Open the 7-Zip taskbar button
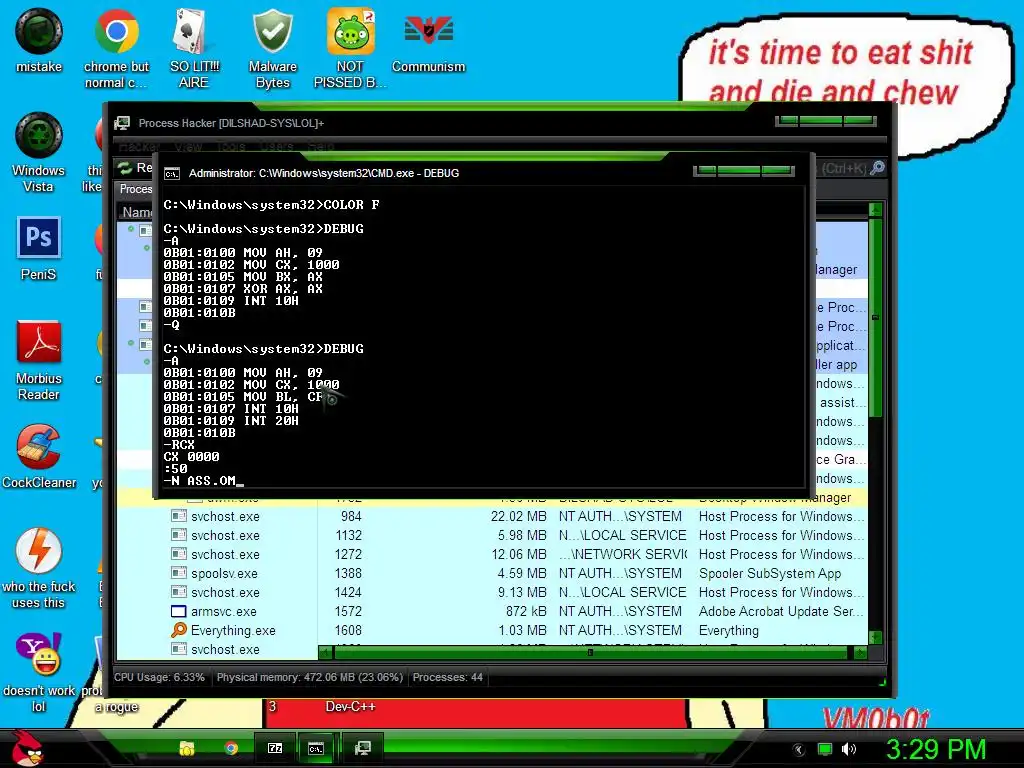Screen dimensions: 1024x768 (275, 748)
